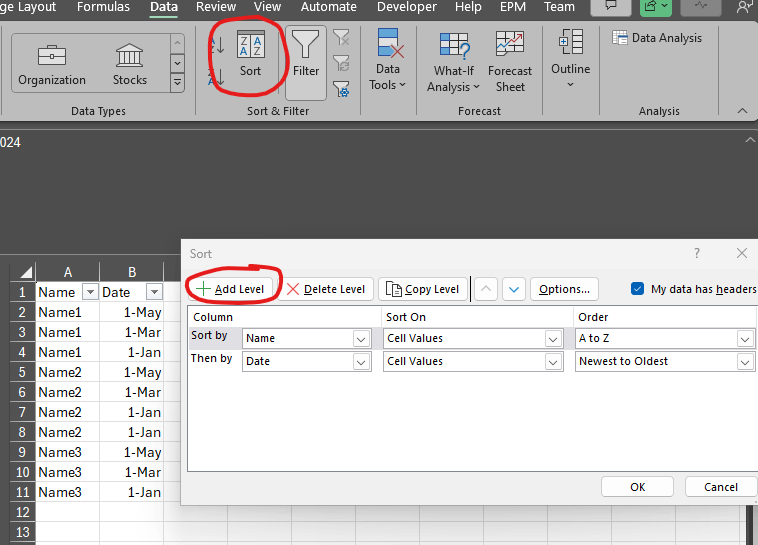Viewport: 758px width, 545px height.
Task: Sort ascending with the A-Z icon
Action: pos(217,45)
